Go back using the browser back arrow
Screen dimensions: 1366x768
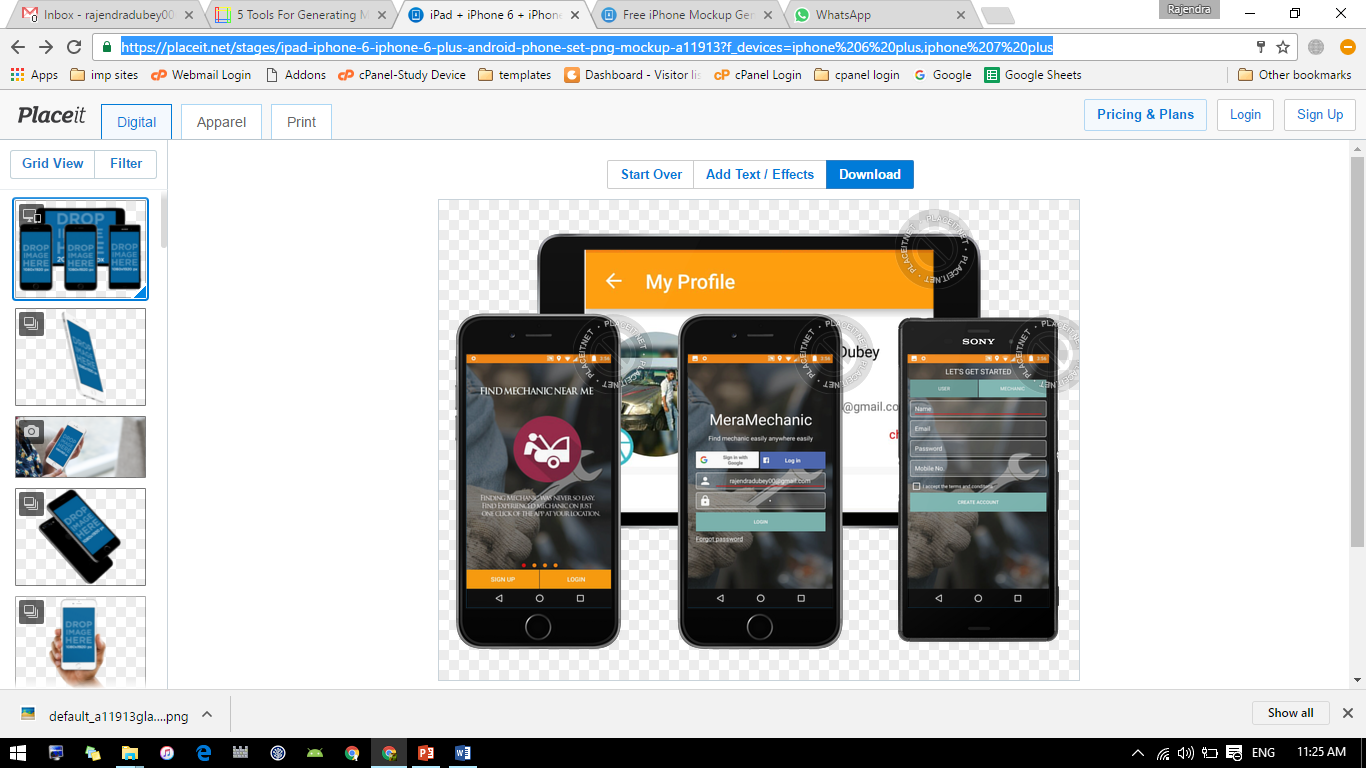(18, 47)
